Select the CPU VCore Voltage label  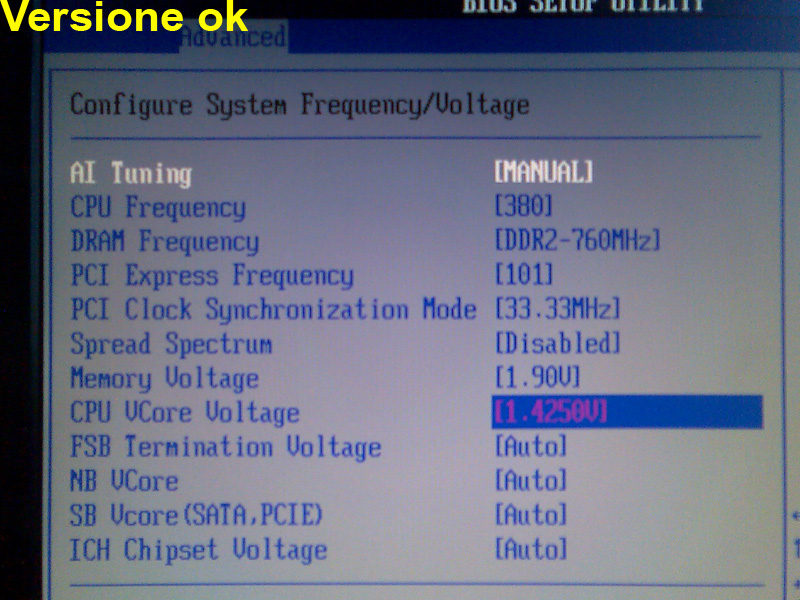click(x=185, y=412)
